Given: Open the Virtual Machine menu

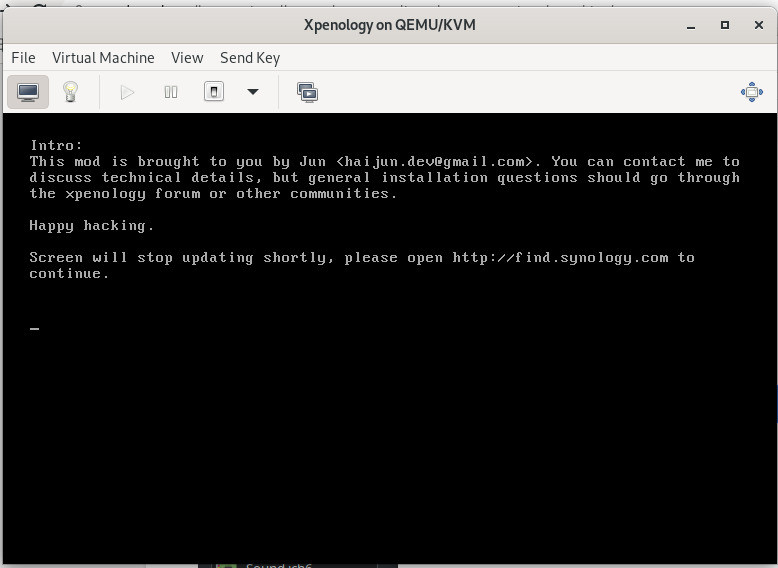Looking at the screenshot, I should coord(103,58).
